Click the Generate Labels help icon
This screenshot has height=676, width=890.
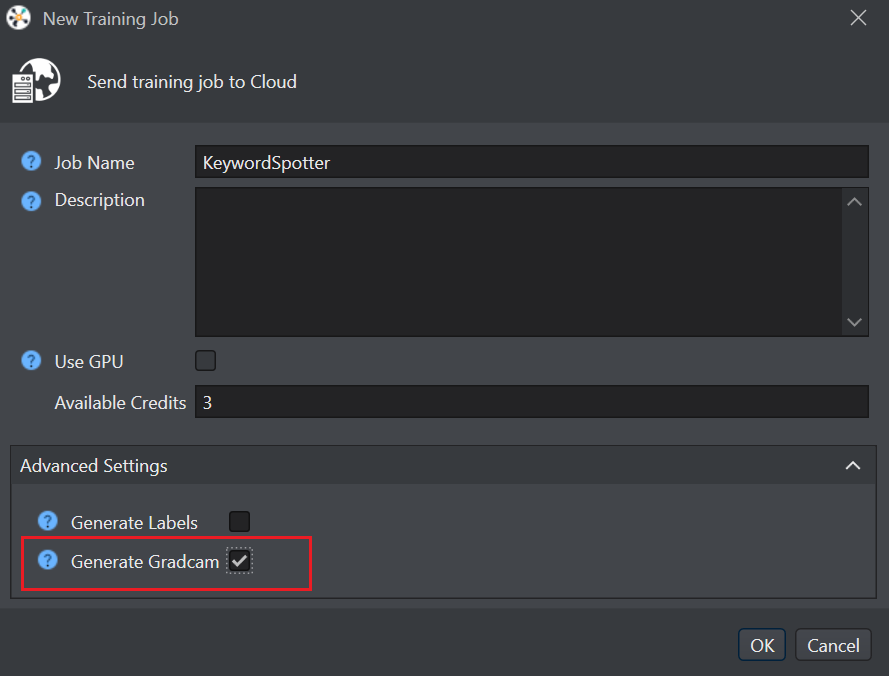pos(48,521)
